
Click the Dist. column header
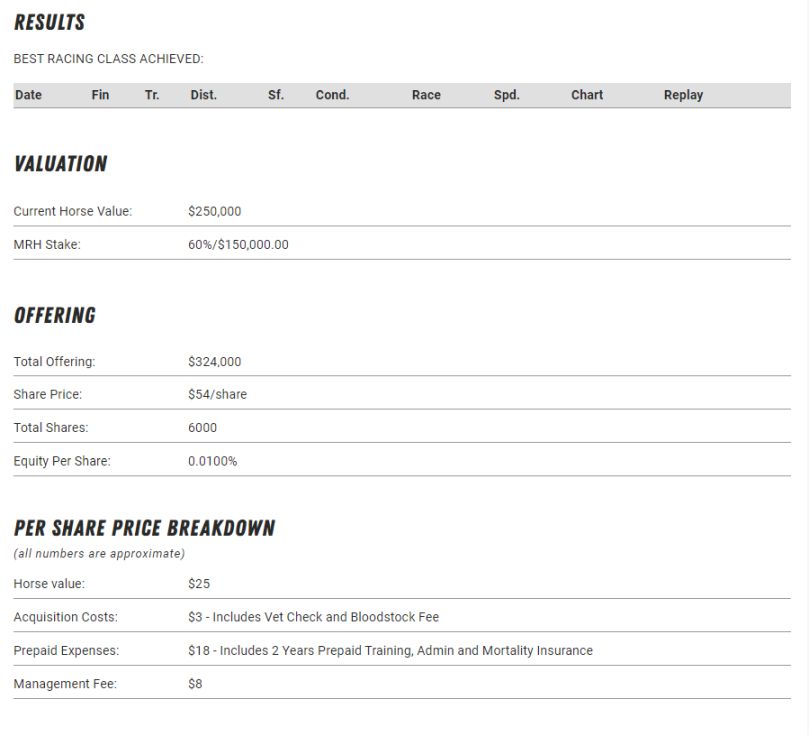(203, 95)
